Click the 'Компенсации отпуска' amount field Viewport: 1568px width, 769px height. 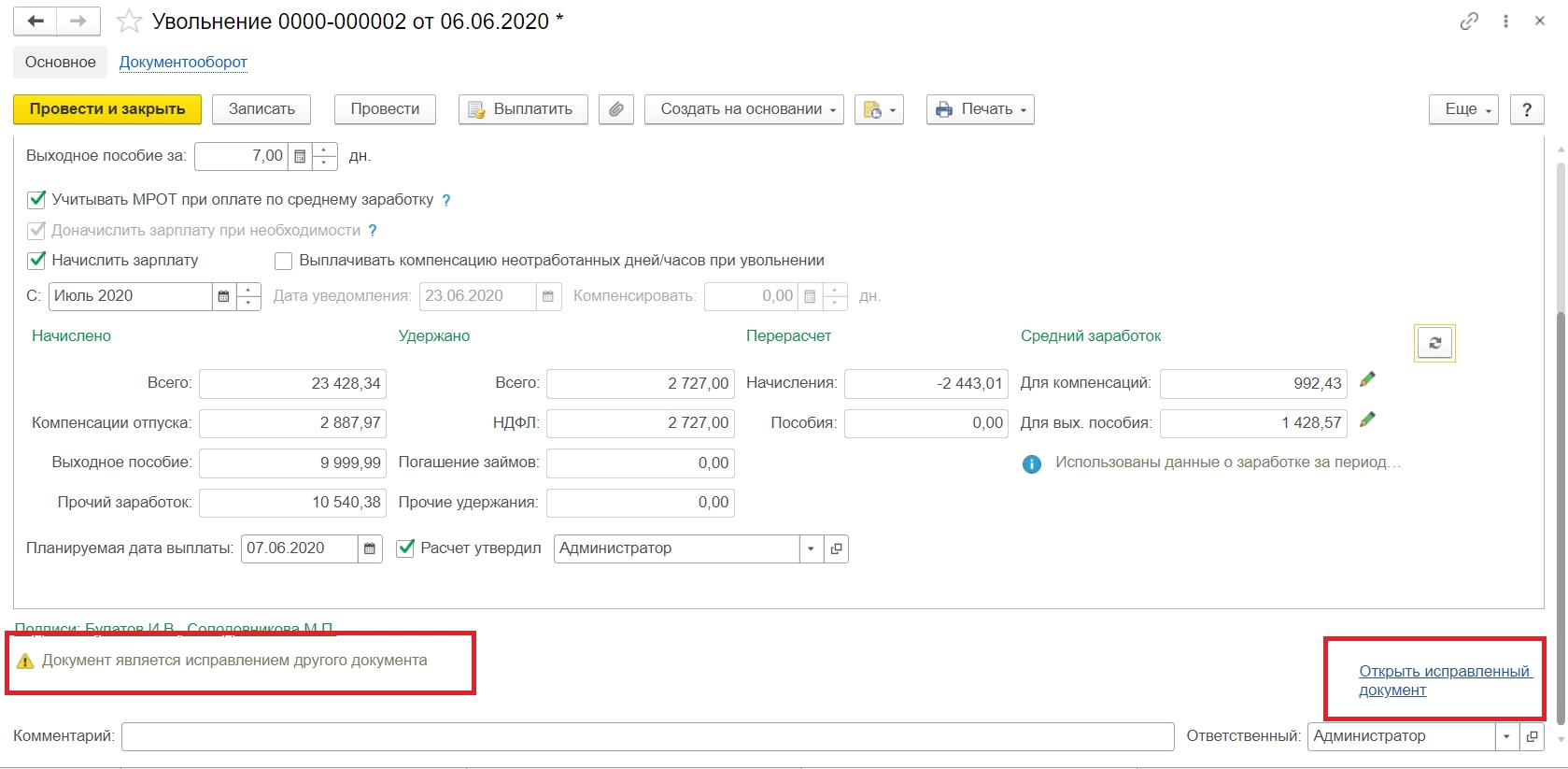coord(292,422)
